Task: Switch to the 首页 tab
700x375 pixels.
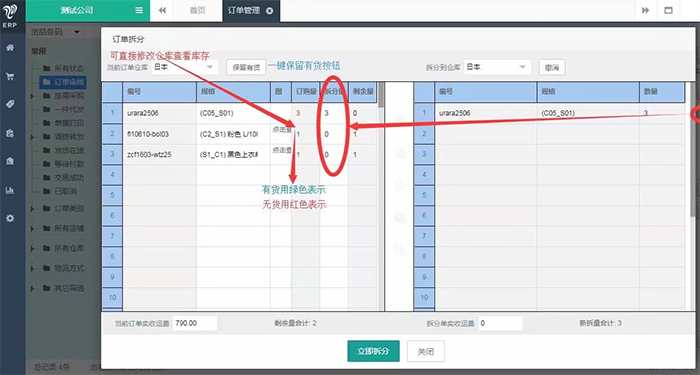Action: (x=197, y=11)
